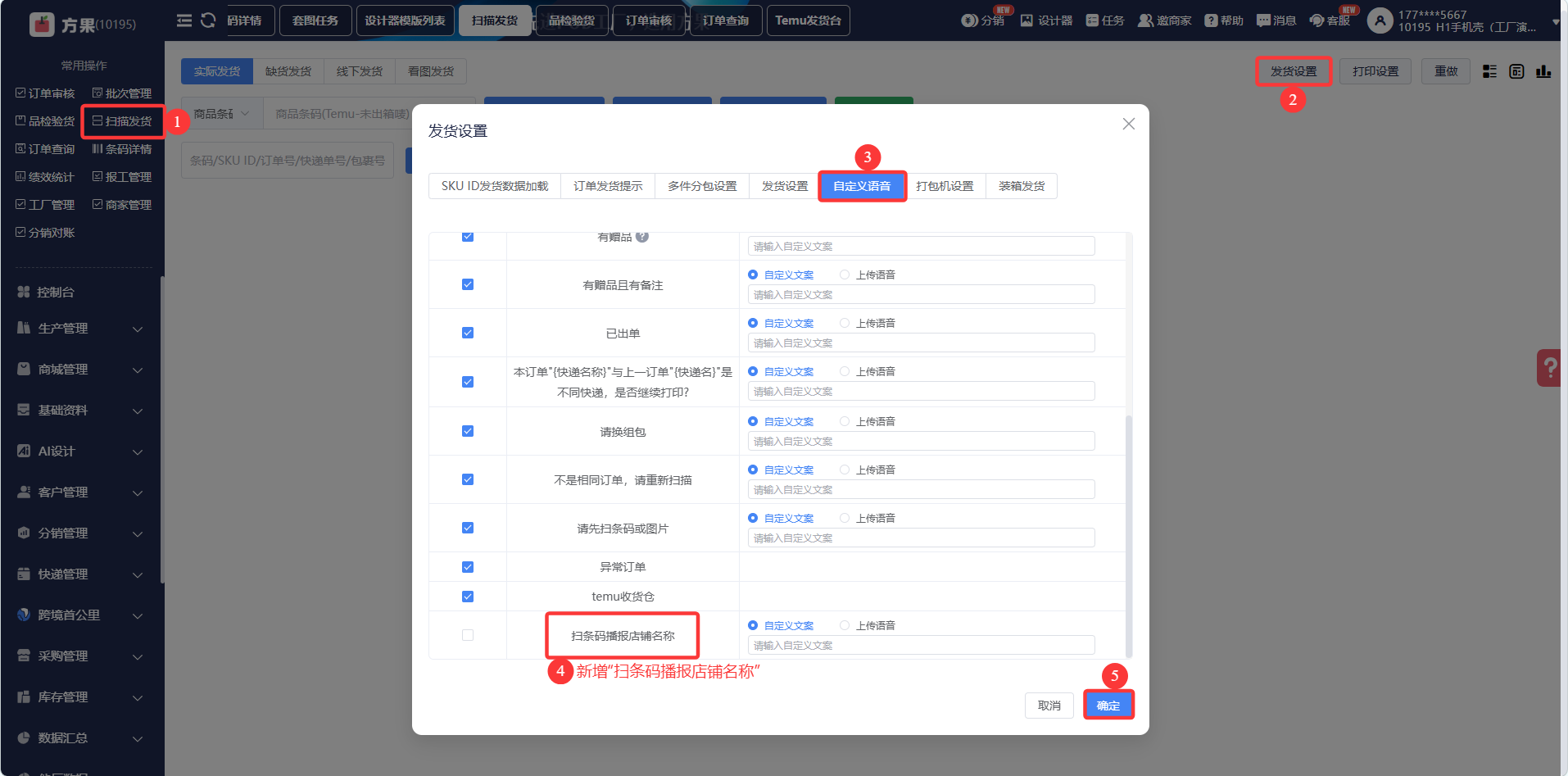This screenshot has height=776, width=1568.
Task: Toggle the 请换组包 checkbox
Action: click(x=468, y=431)
